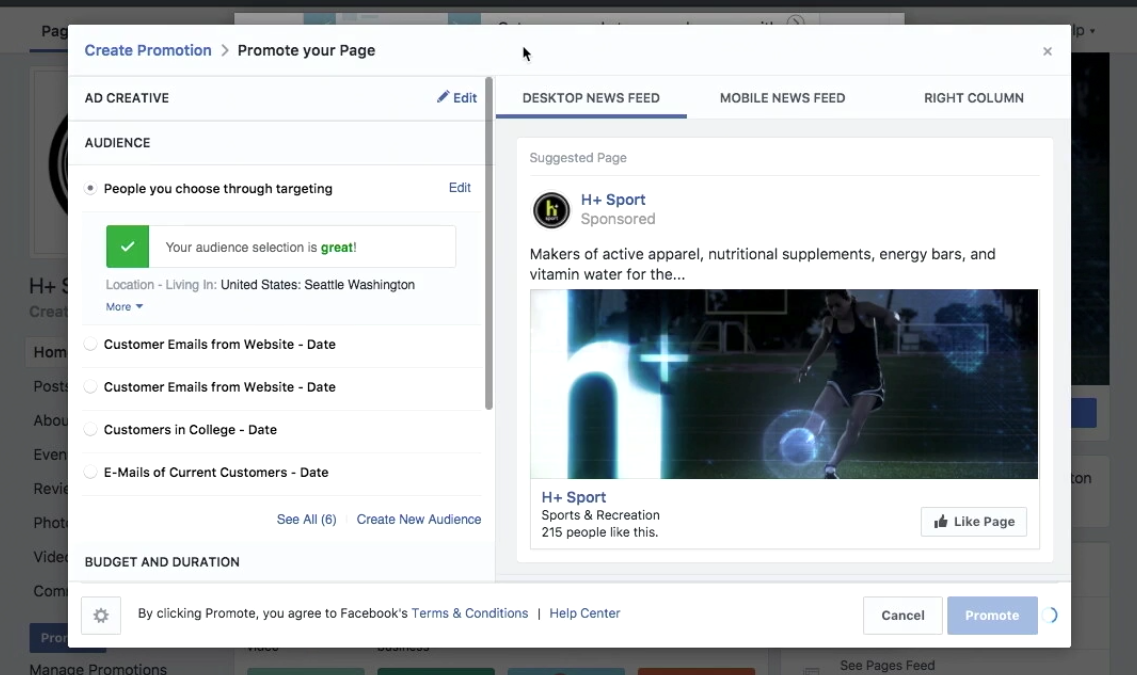The image size is (1137, 675).
Task: Select Customers in College audience
Action: coord(90,429)
